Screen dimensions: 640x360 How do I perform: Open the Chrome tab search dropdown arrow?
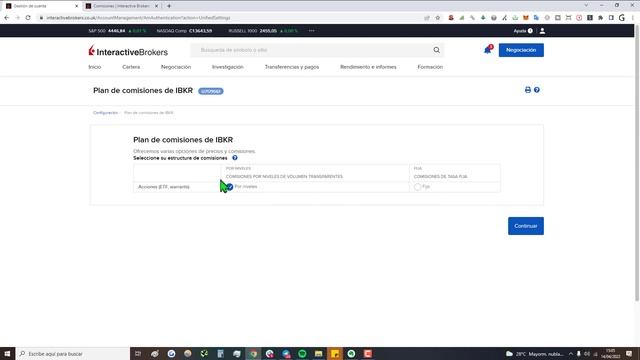[586, 5]
